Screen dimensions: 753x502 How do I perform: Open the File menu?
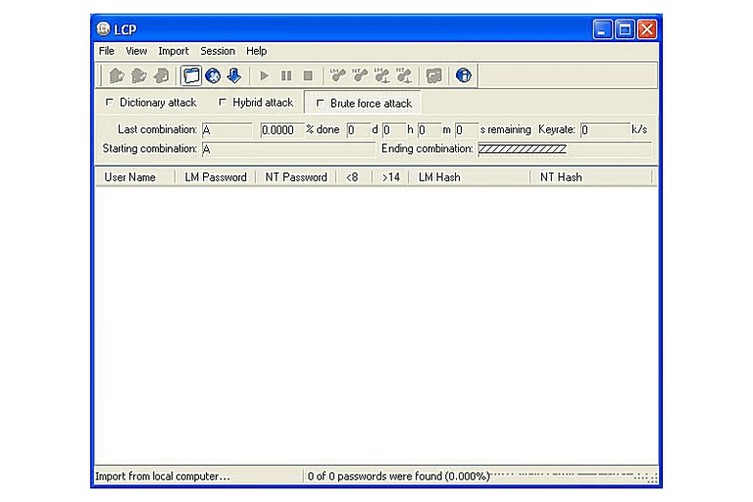coord(106,51)
